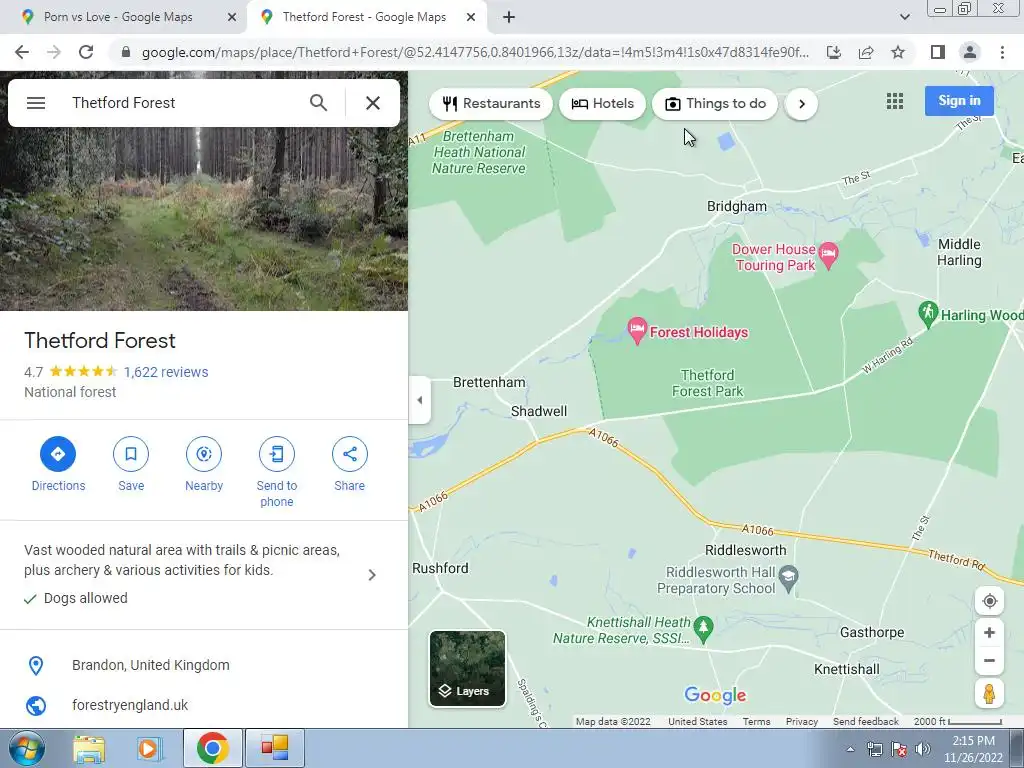The height and width of the screenshot is (768, 1024).
Task: Open Nearby search icon
Action: tap(204, 454)
